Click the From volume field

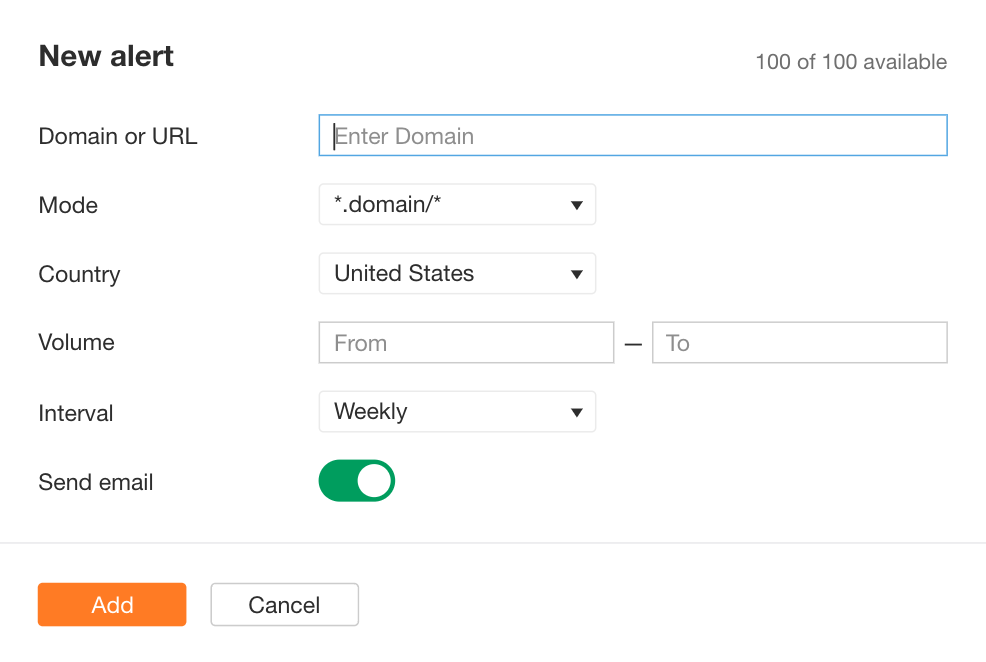(466, 342)
